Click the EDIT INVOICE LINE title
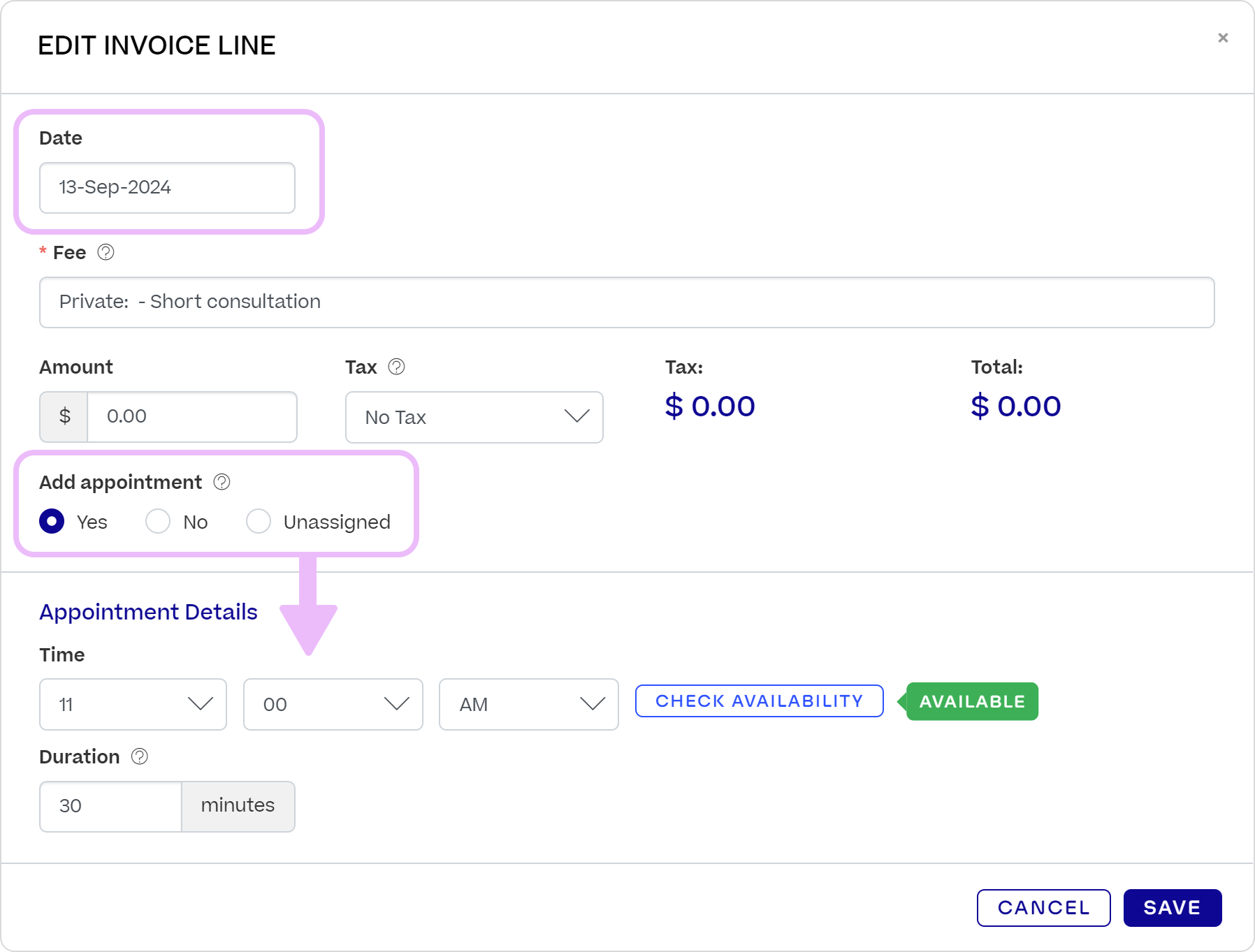 click(157, 45)
